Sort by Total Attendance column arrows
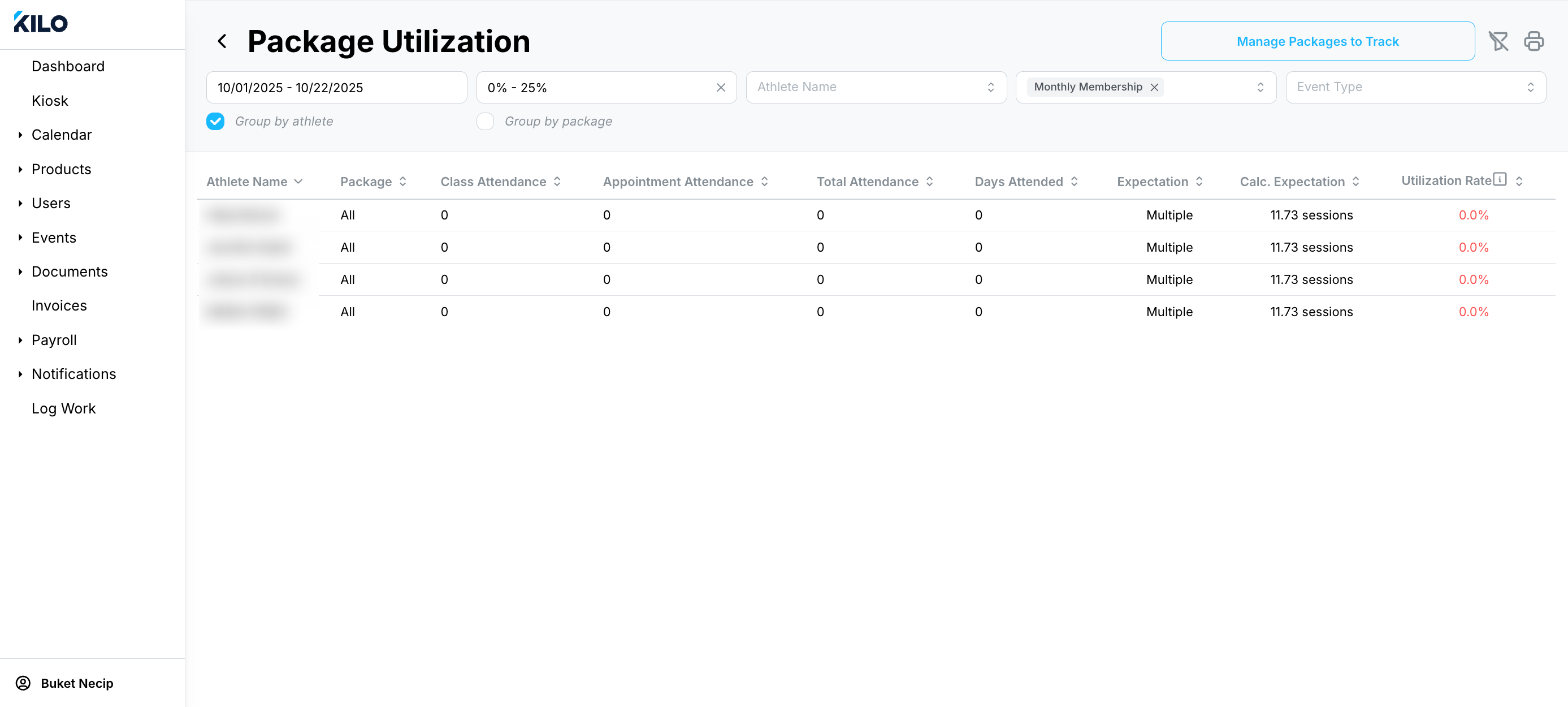 click(x=929, y=182)
